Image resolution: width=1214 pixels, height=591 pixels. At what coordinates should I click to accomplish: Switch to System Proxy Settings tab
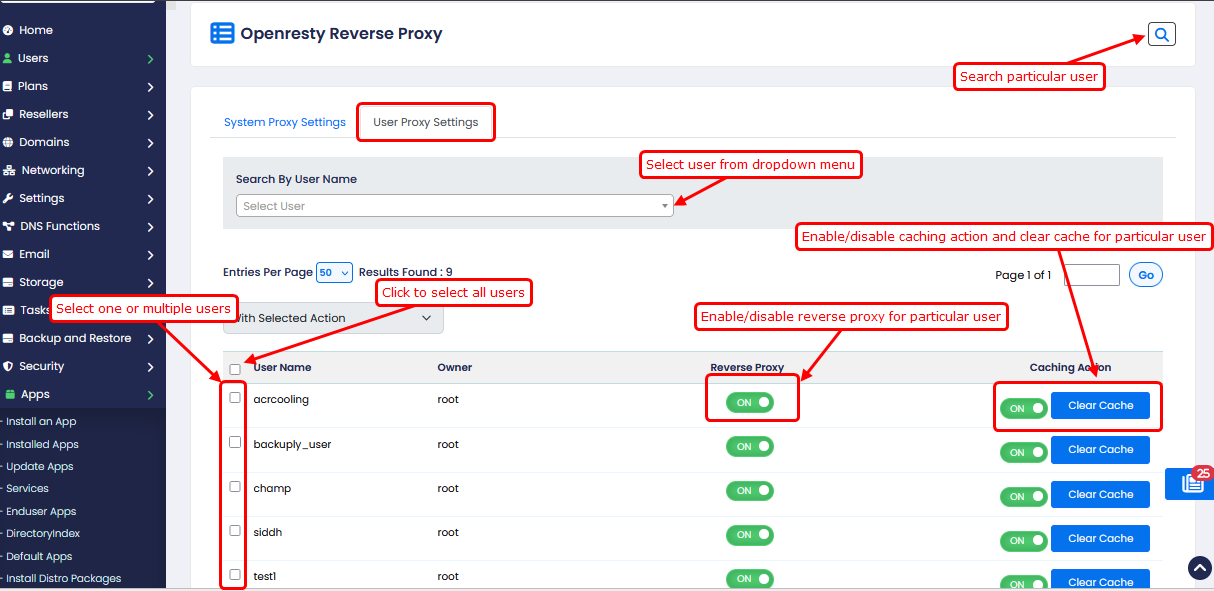click(x=284, y=122)
